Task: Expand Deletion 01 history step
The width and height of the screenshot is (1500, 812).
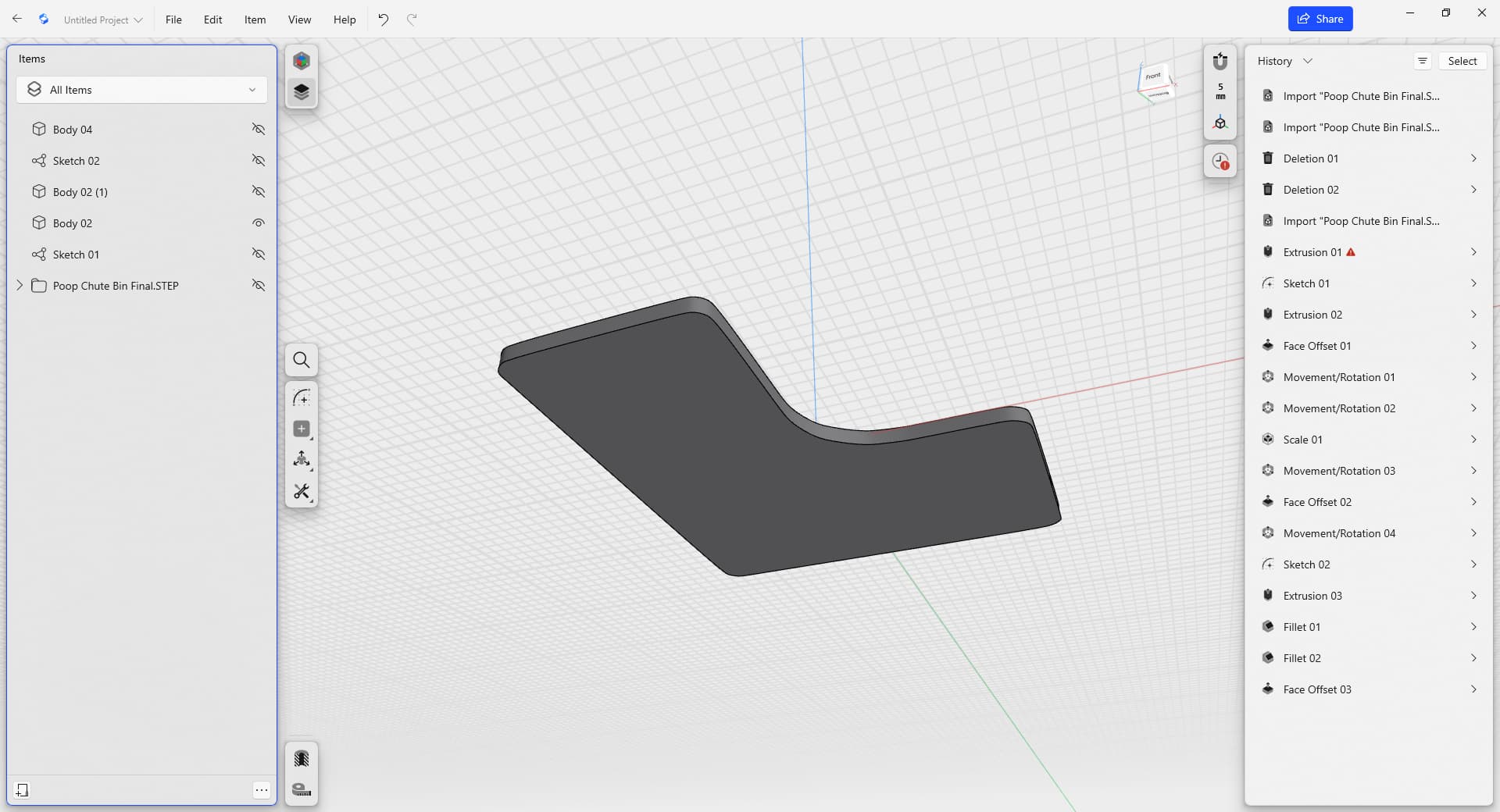Action: coord(1473,158)
